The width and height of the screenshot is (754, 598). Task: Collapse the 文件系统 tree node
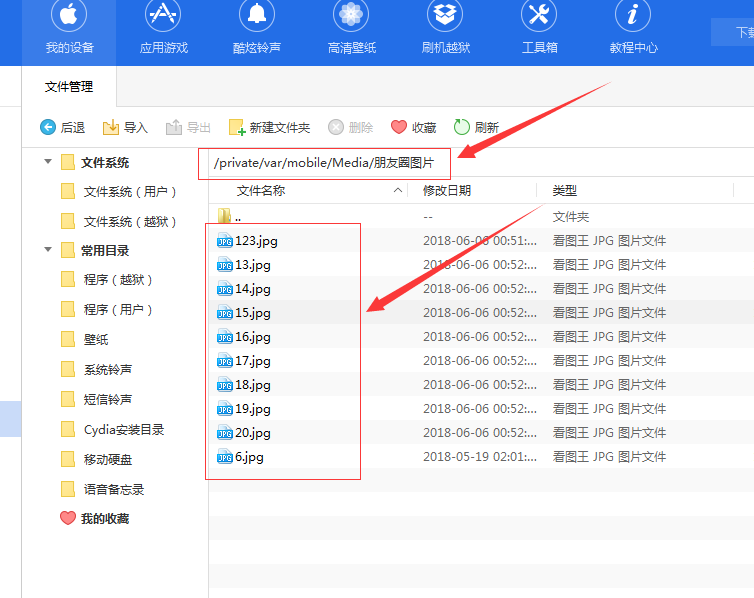click(x=48, y=162)
